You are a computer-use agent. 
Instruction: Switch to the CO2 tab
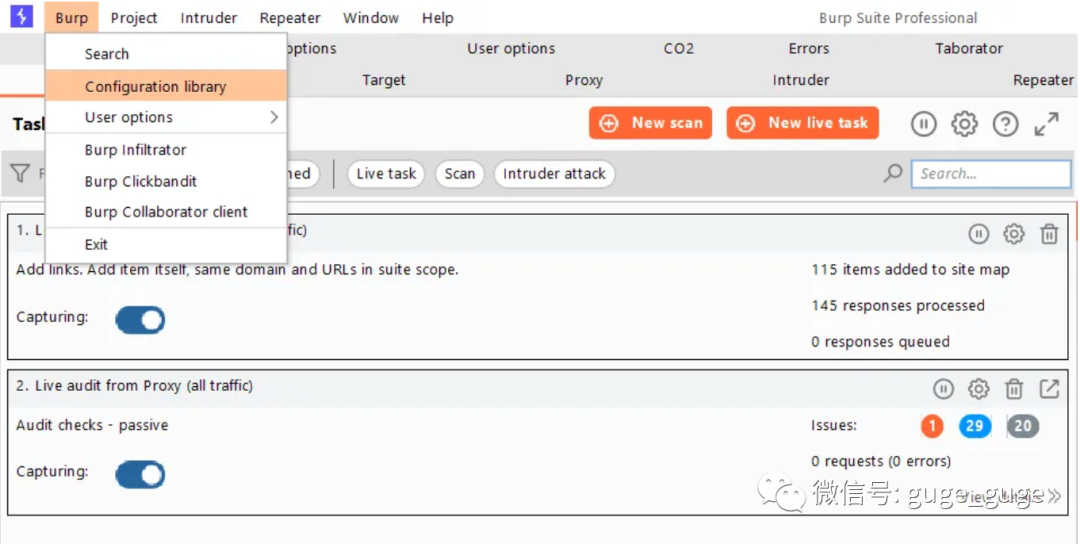pyautogui.click(x=678, y=49)
